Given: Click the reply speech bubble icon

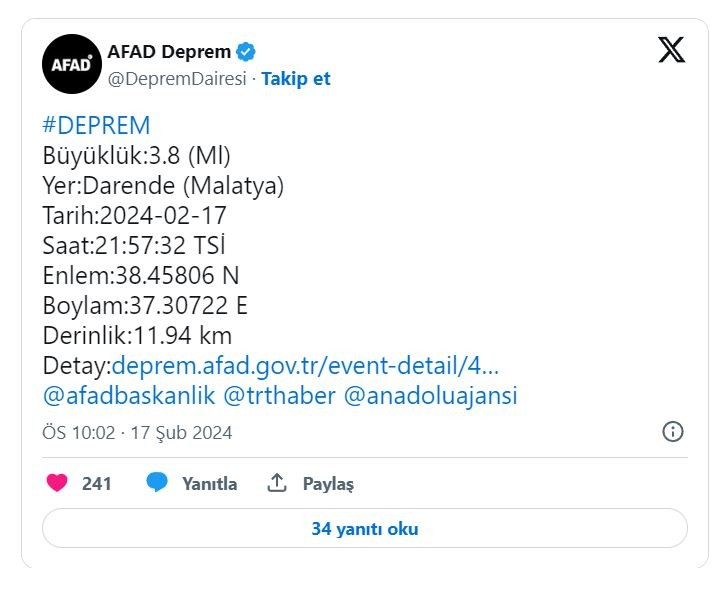Looking at the screenshot, I should 157,484.
